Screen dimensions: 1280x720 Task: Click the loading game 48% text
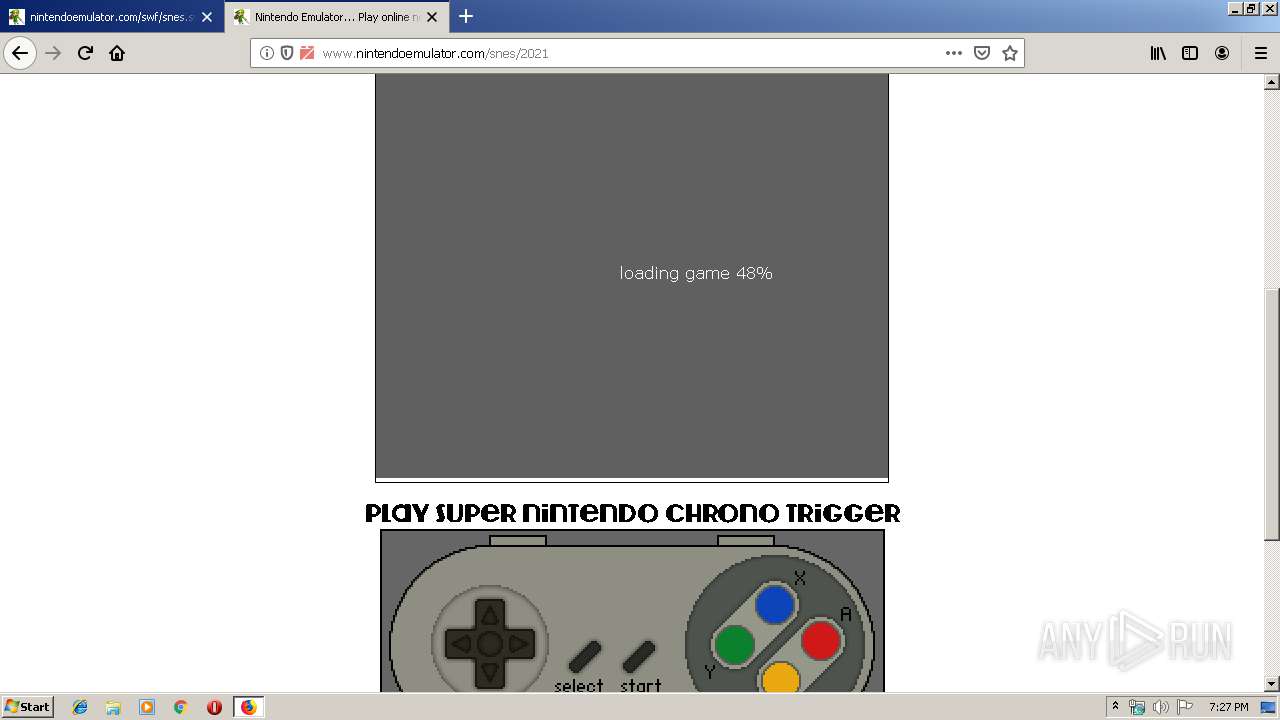[x=696, y=273]
